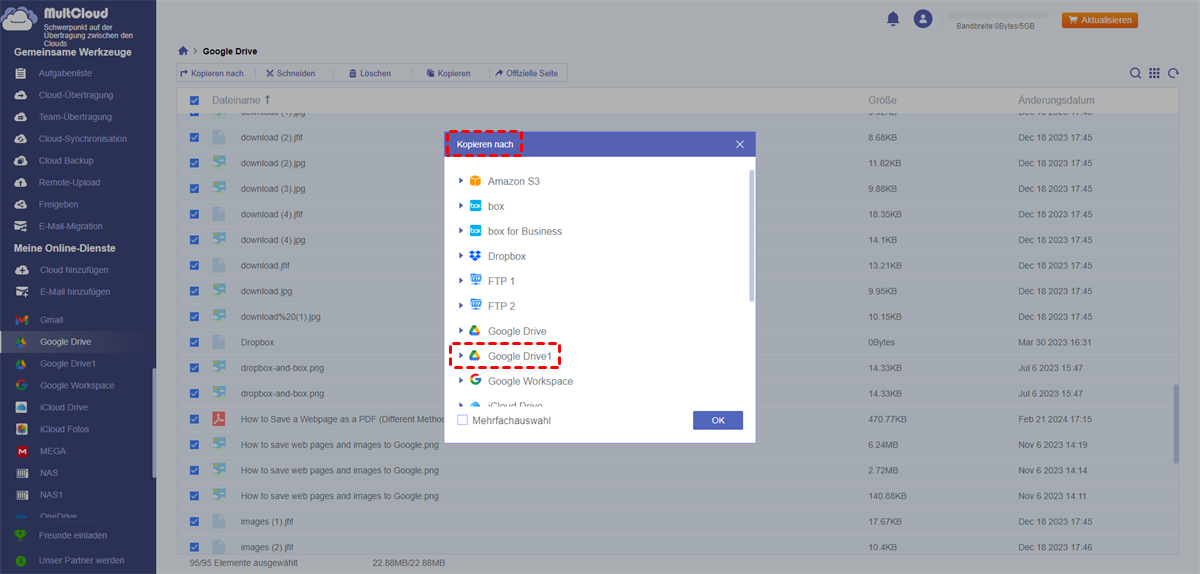The image size is (1200, 574).
Task: Close the Kopieren nach dialog
Action: [x=740, y=144]
